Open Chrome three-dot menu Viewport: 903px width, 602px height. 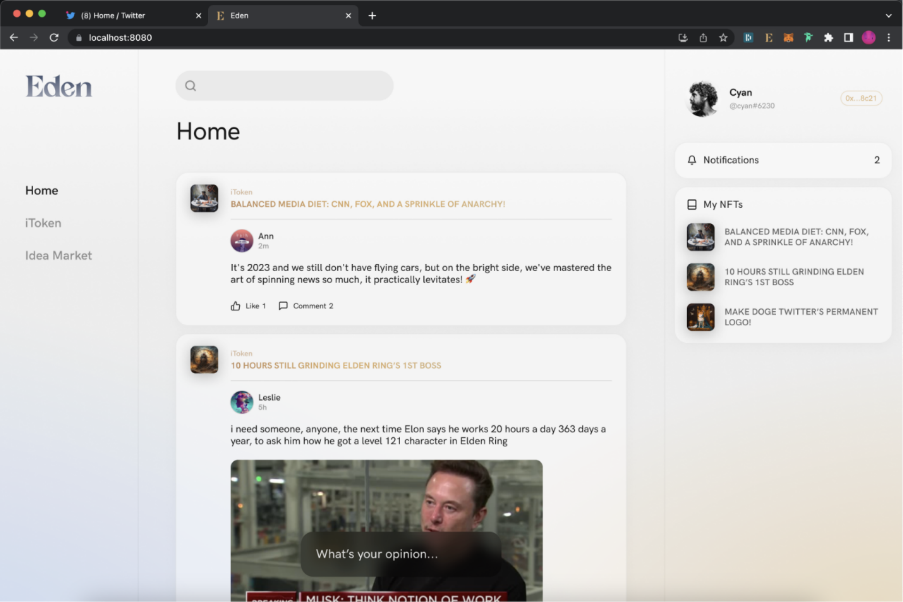click(x=889, y=38)
